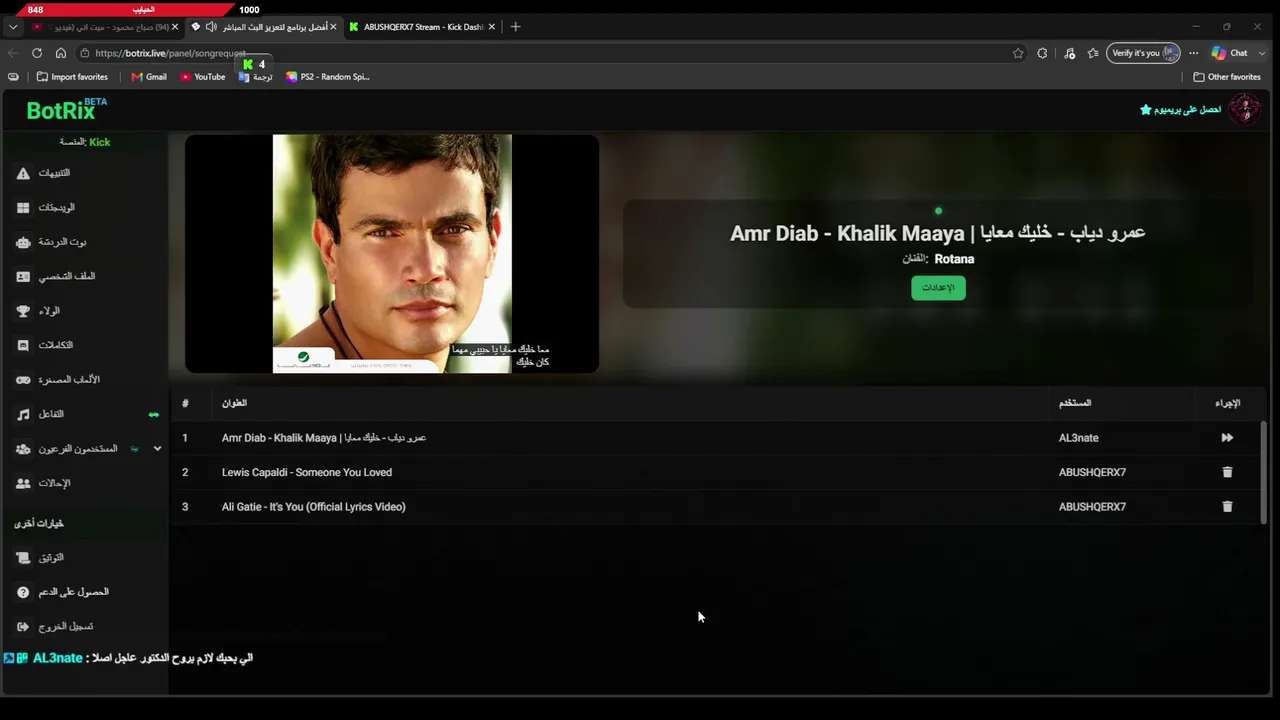Open the بوت الدردشة chat bot icon
Screen dimensions: 1280x720
pos(23,242)
